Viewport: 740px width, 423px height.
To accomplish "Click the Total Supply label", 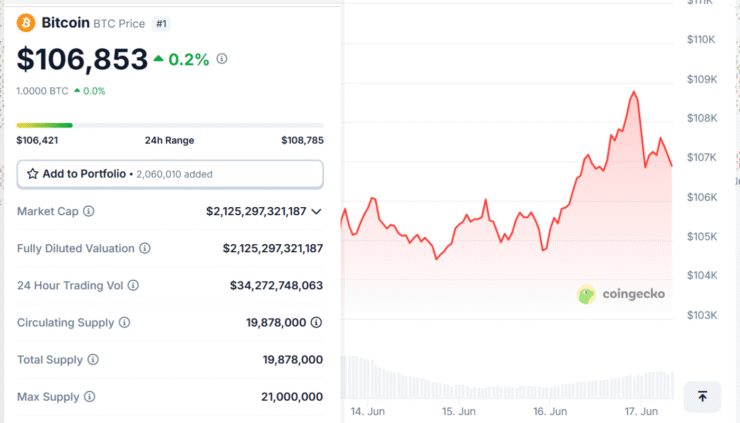I will pyautogui.click(x=50, y=360).
